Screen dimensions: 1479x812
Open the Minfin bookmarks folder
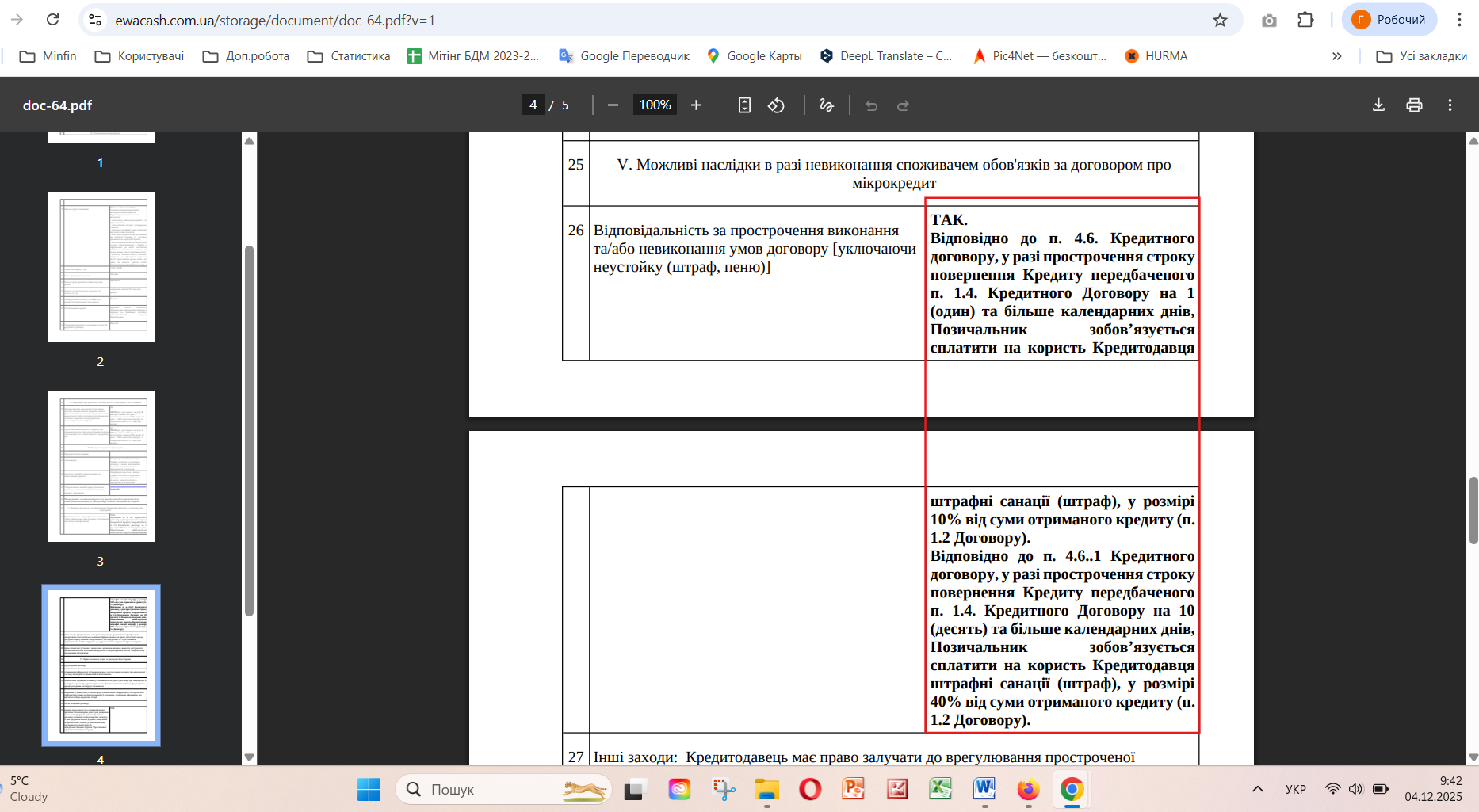(x=48, y=56)
